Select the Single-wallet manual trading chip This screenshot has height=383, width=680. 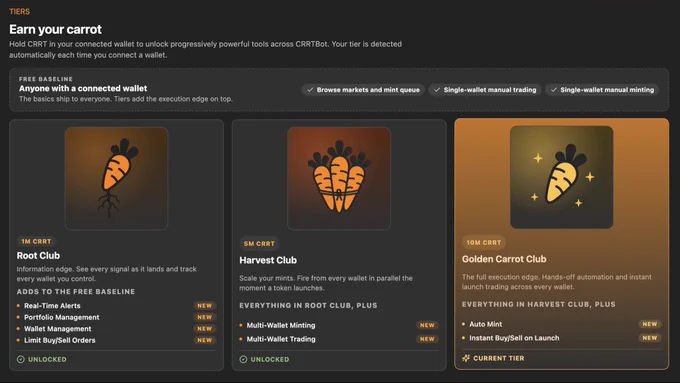(x=485, y=90)
